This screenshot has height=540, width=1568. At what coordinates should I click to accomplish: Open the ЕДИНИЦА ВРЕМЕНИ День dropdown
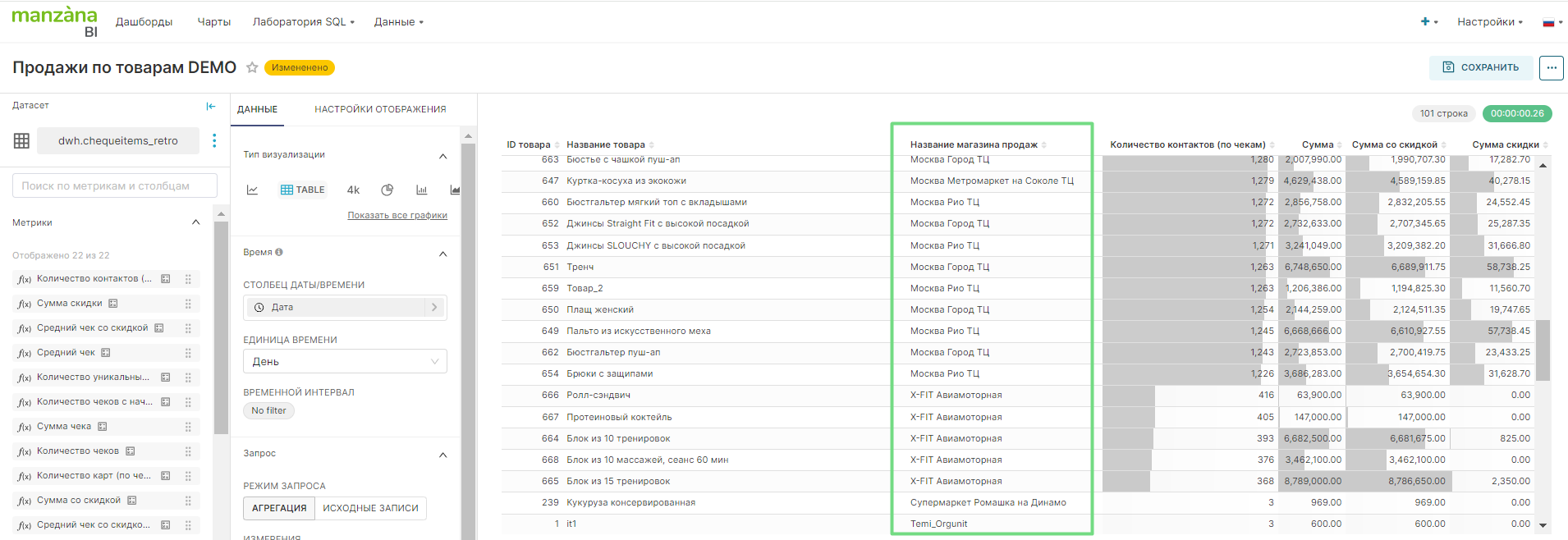point(345,361)
